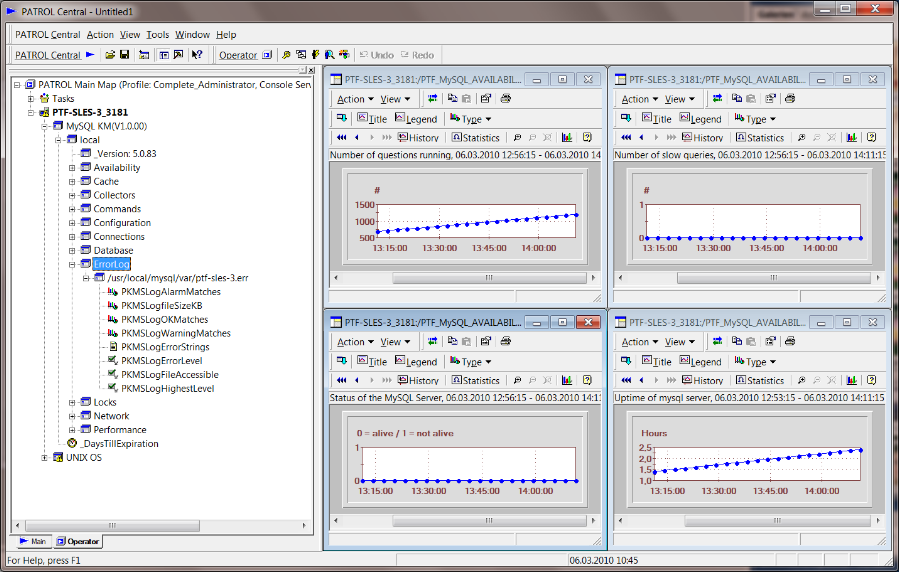Click the properties icon in Uptime window toolbar
900x573 pixels.
[x=770, y=341]
